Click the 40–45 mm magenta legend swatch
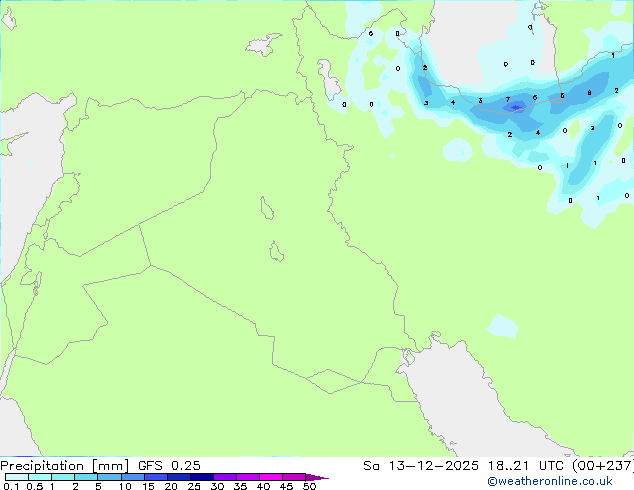Screen dimensions: 634x490 (271, 477)
